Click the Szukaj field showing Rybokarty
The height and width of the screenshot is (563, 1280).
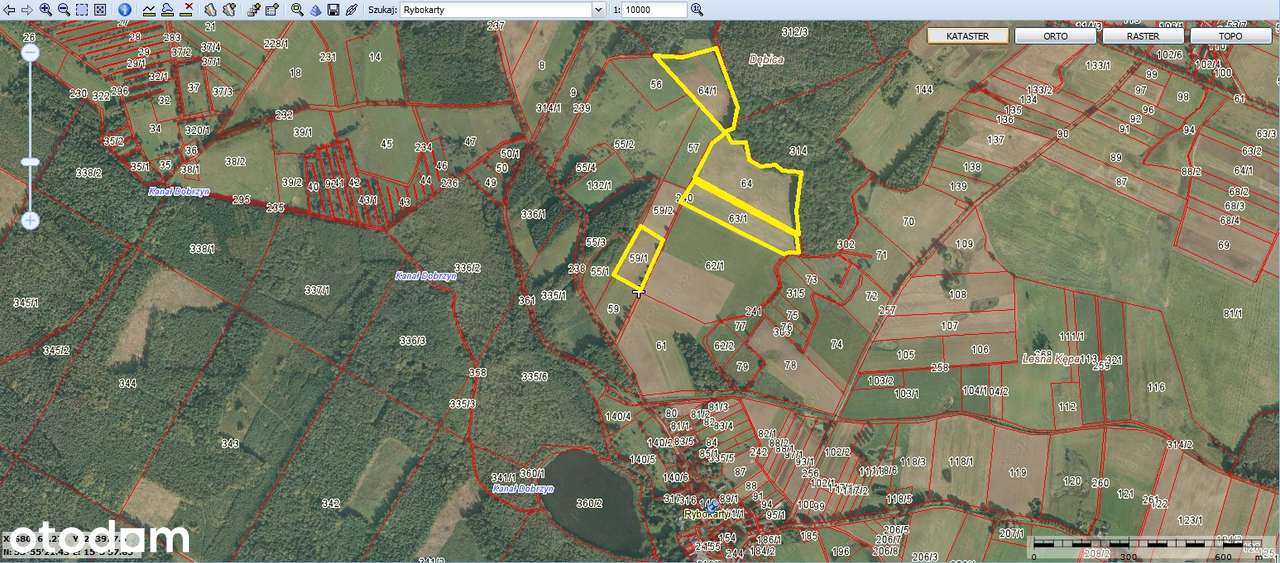(496, 9)
